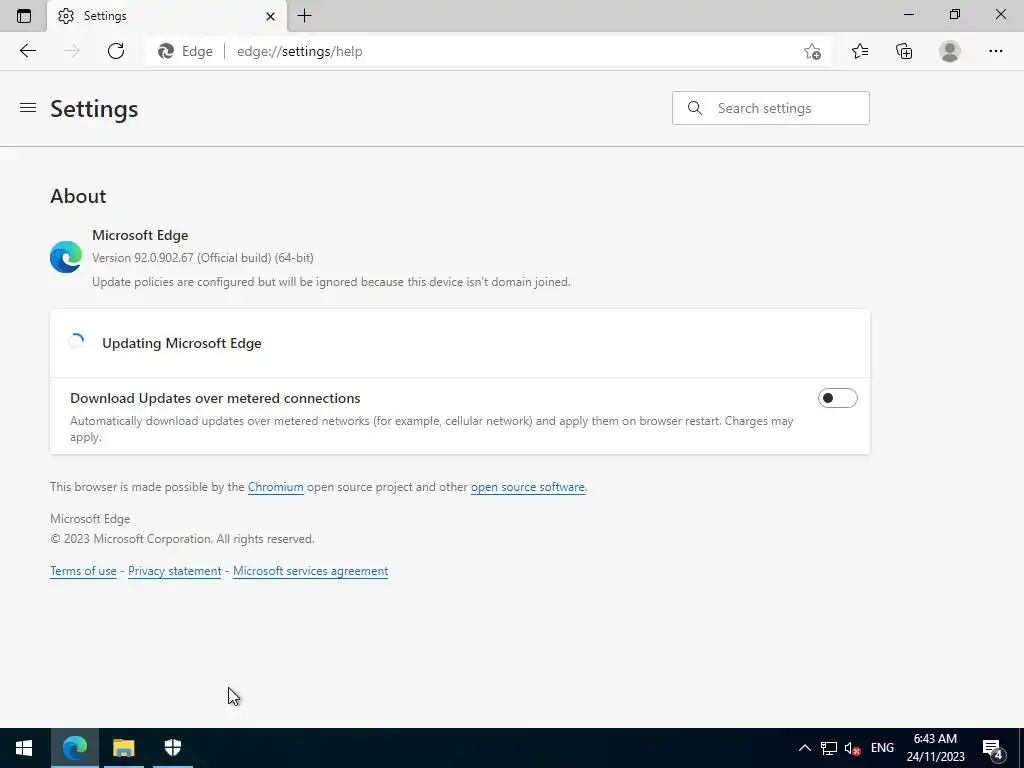Click the Microsoft Edge logo in About
The height and width of the screenshot is (768, 1024).
point(66,257)
